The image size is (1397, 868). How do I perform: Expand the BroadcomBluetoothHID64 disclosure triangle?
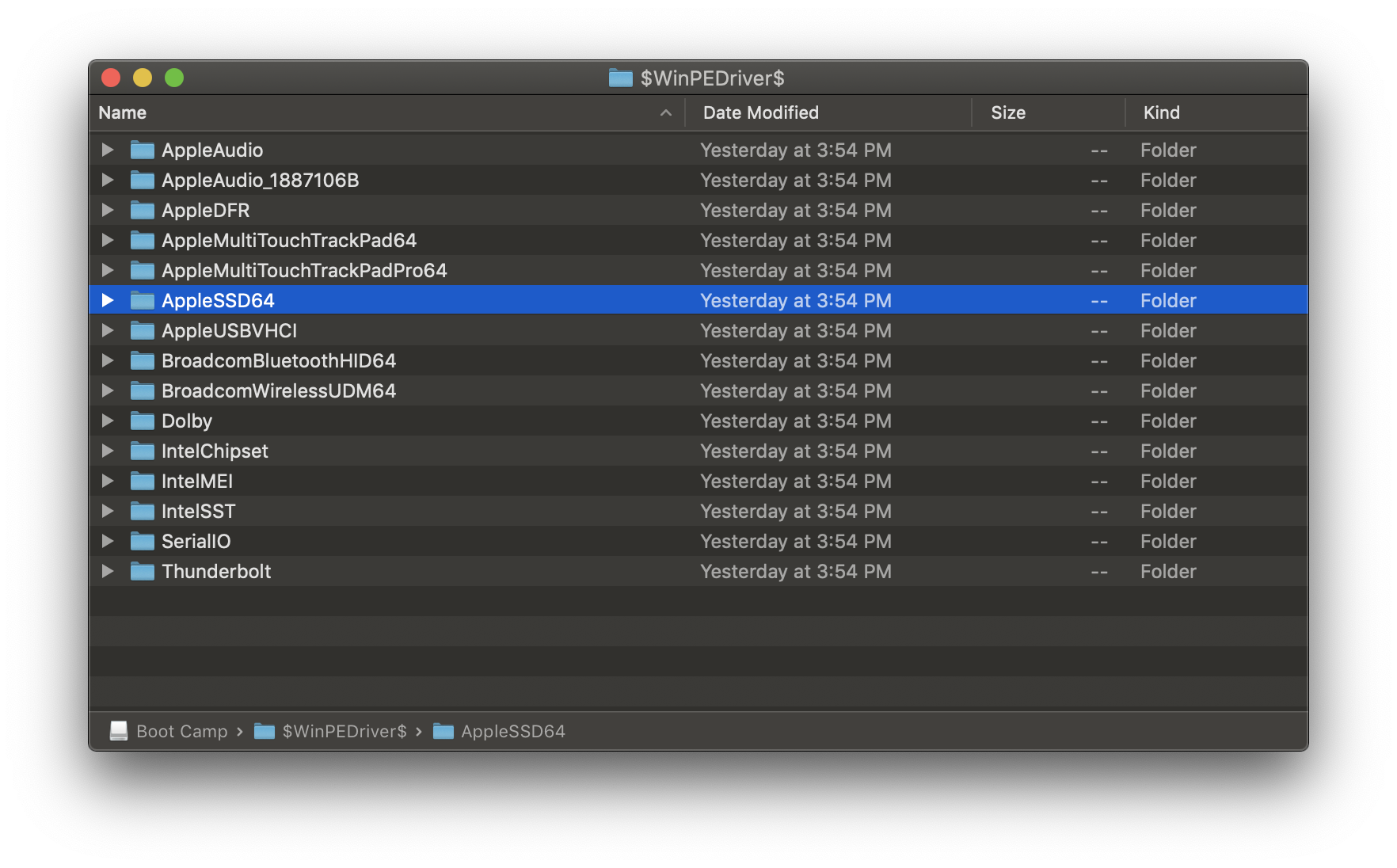[x=108, y=360]
